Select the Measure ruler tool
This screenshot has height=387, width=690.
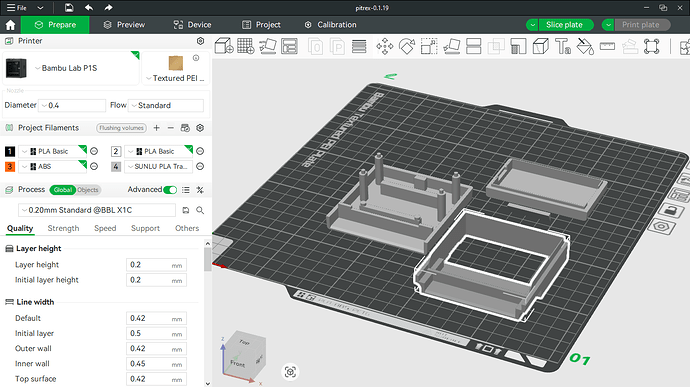pos(607,46)
